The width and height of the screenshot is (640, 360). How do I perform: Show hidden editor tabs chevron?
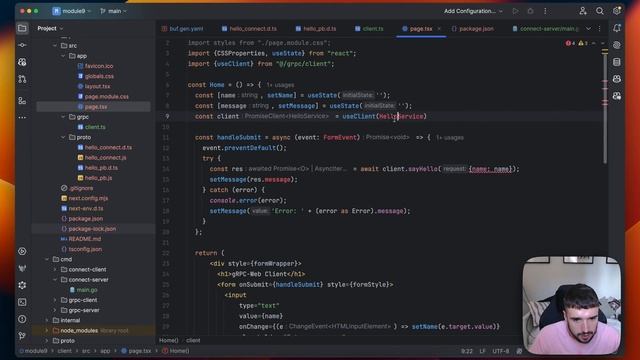588,29
